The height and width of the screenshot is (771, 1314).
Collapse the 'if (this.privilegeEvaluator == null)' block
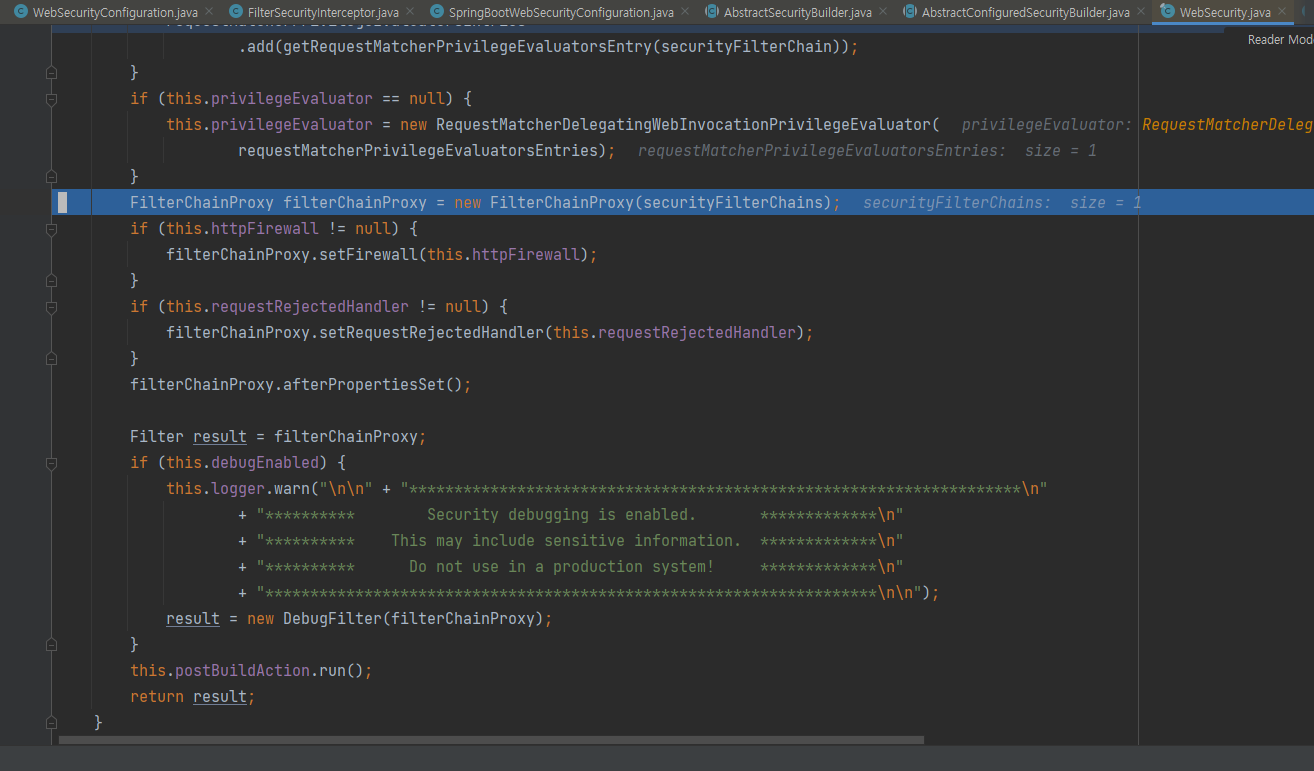(x=51, y=99)
